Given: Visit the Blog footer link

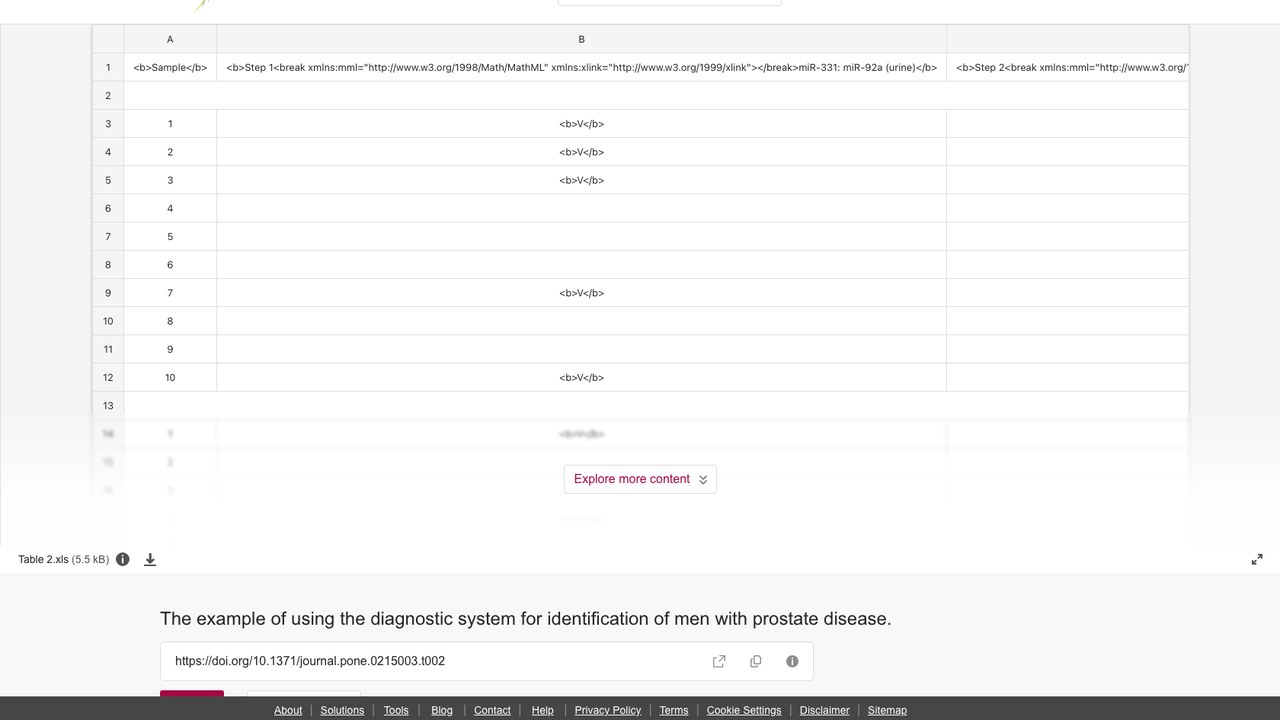Looking at the screenshot, I should [442, 710].
